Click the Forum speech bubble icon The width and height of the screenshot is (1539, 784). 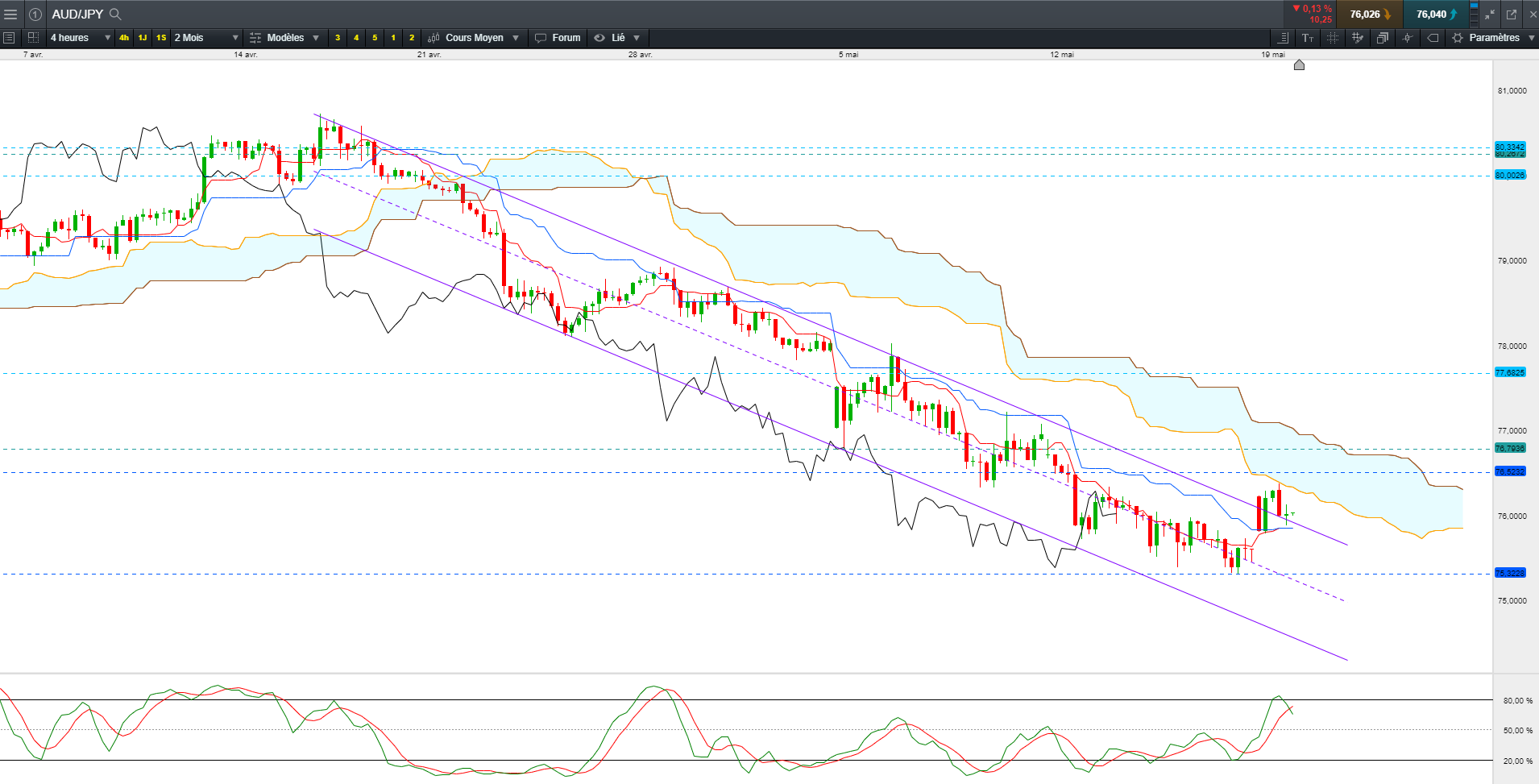tap(541, 38)
